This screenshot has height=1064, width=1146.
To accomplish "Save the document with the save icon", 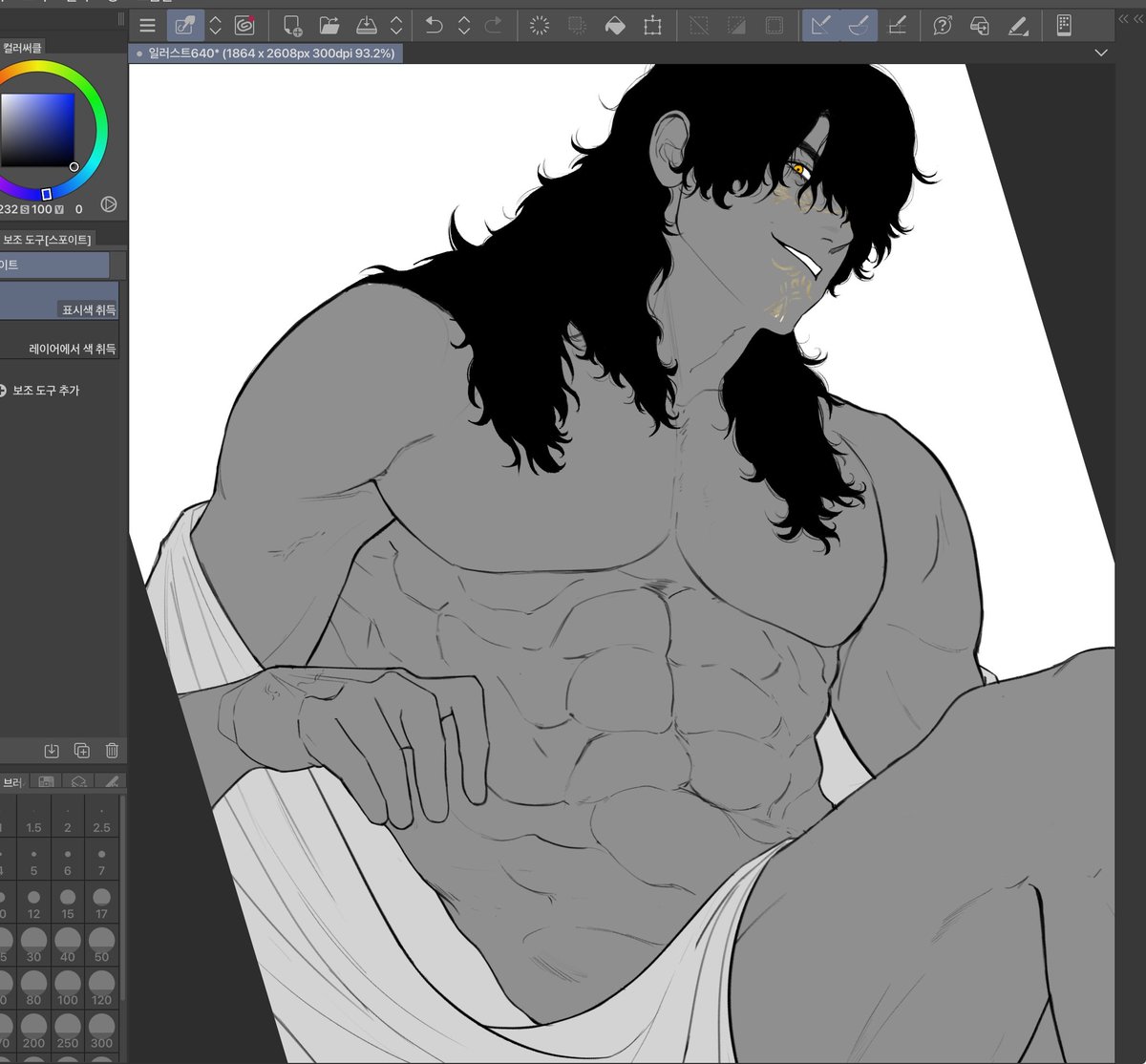I will 367,26.
